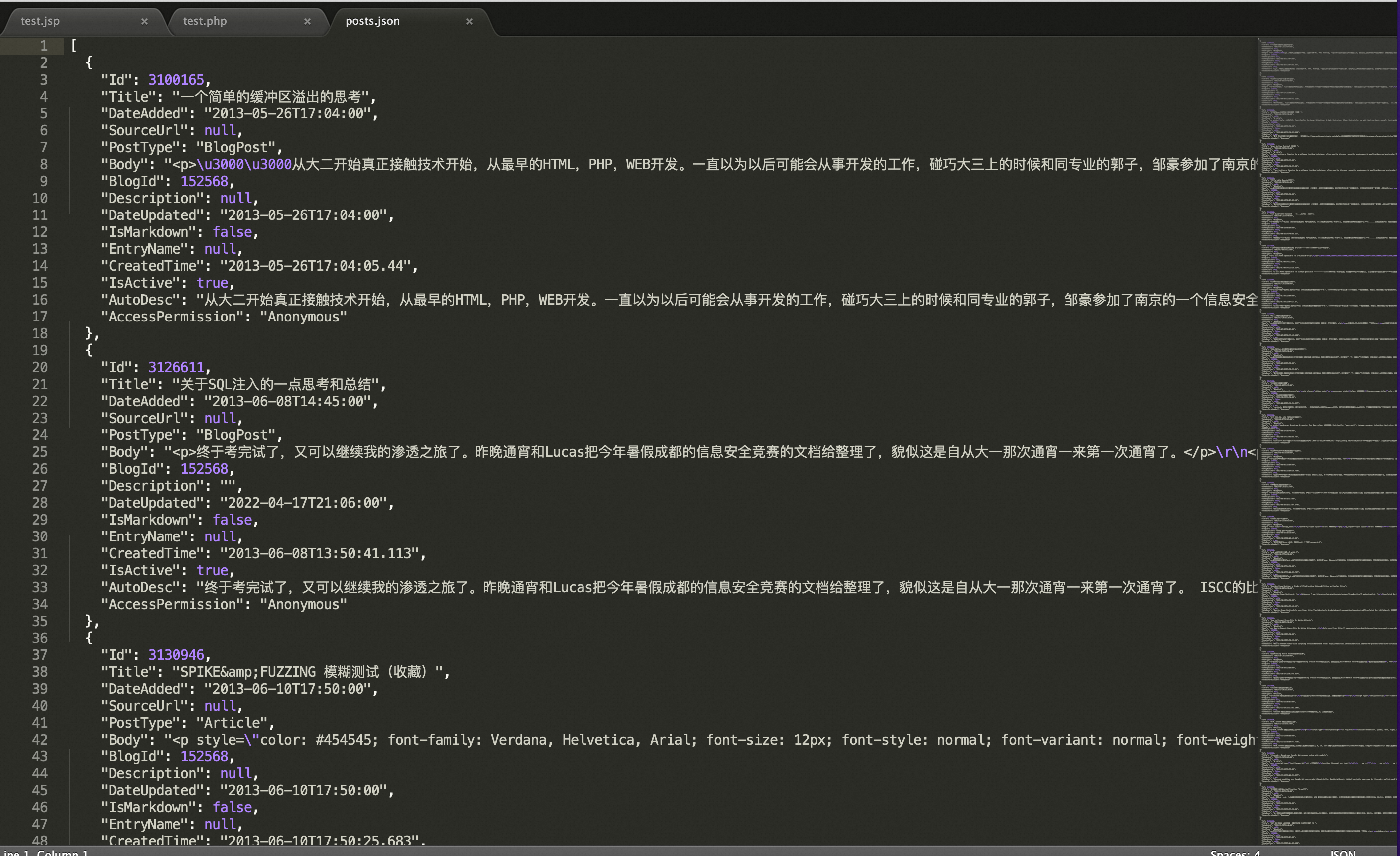Close the posts.json tab
The width and height of the screenshot is (1400, 856).
pos(469,21)
